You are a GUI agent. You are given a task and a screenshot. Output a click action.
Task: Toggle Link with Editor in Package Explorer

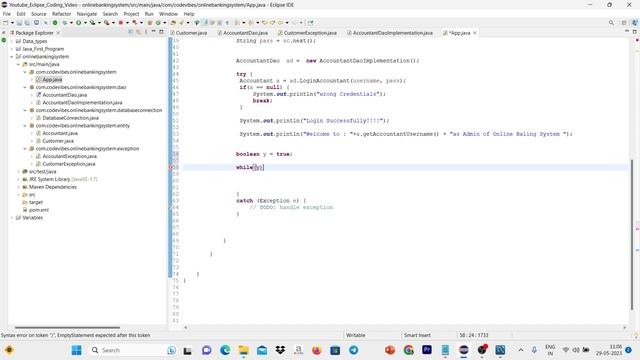tap(138, 32)
